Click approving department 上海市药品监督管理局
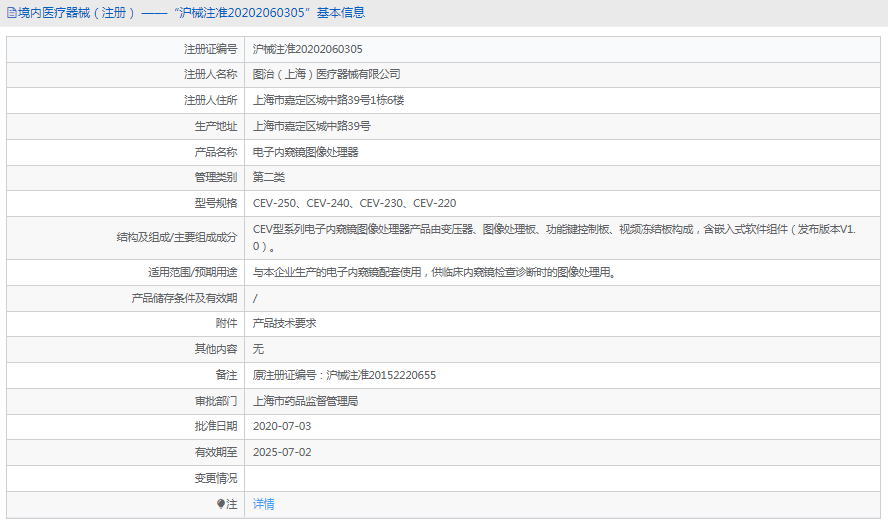Viewport: 888px width, 520px height. tap(305, 401)
